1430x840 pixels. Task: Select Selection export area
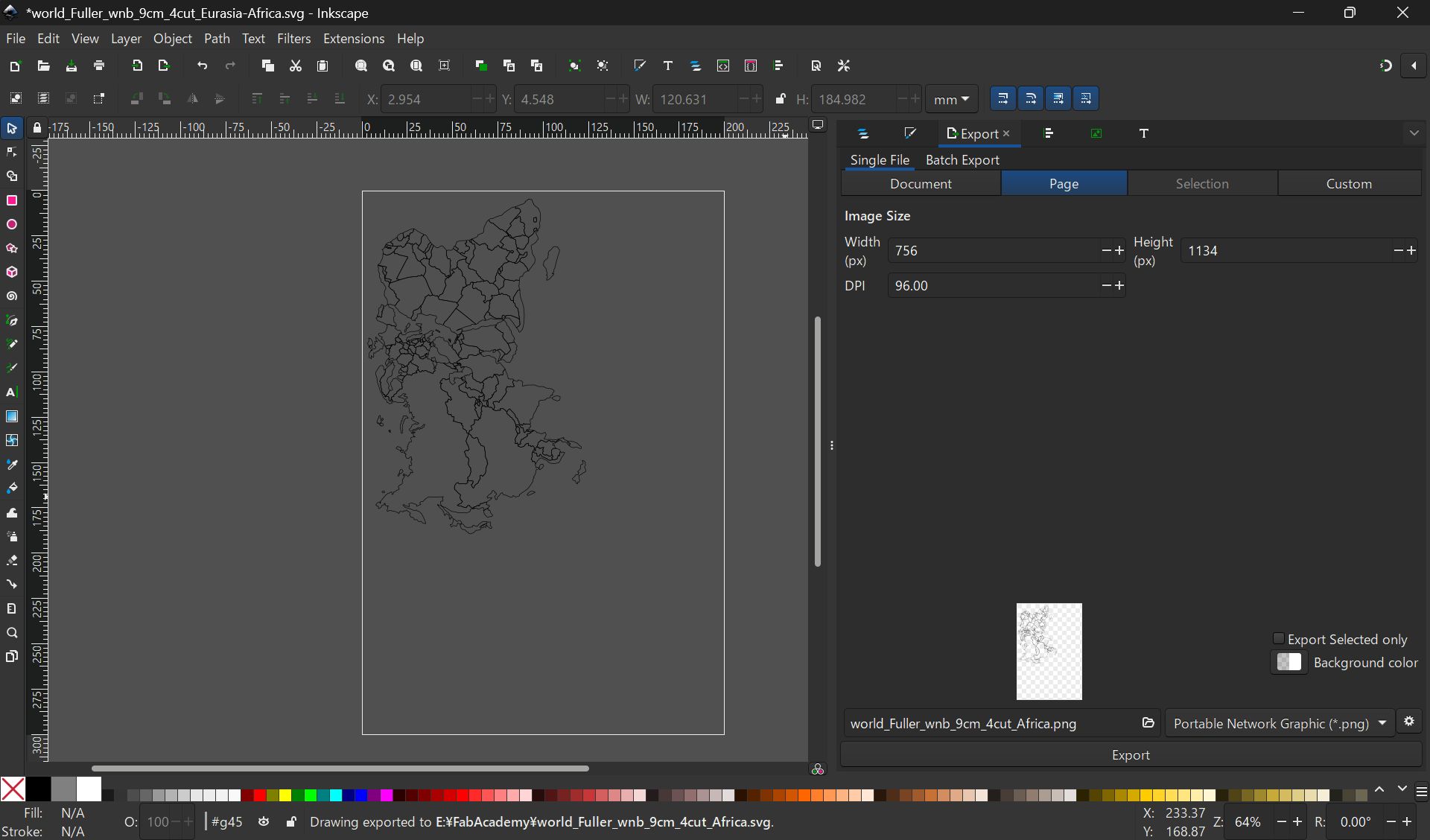pyautogui.click(x=1202, y=184)
